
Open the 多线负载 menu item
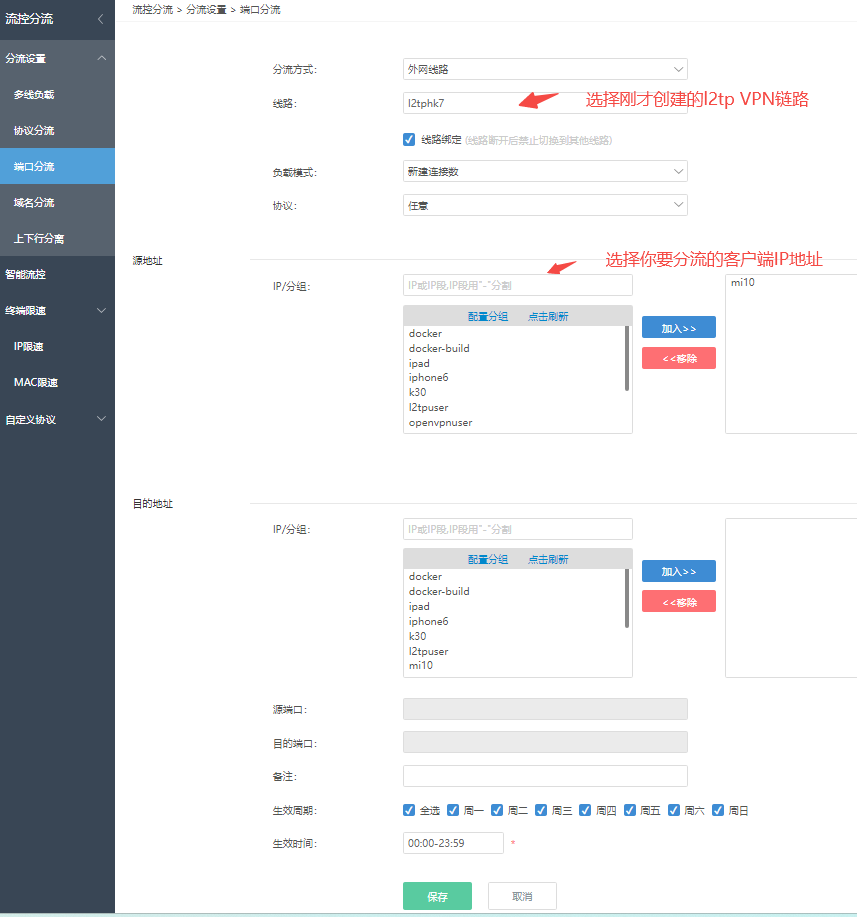coord(34,95)
